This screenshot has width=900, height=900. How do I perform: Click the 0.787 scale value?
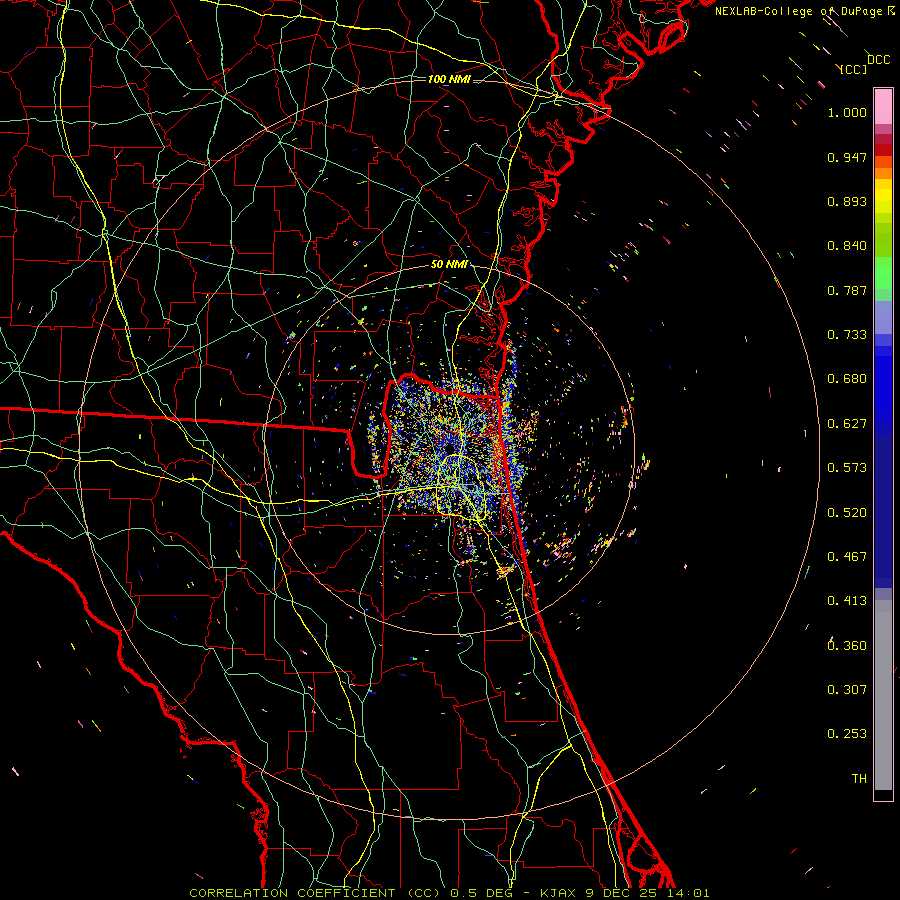847,290
